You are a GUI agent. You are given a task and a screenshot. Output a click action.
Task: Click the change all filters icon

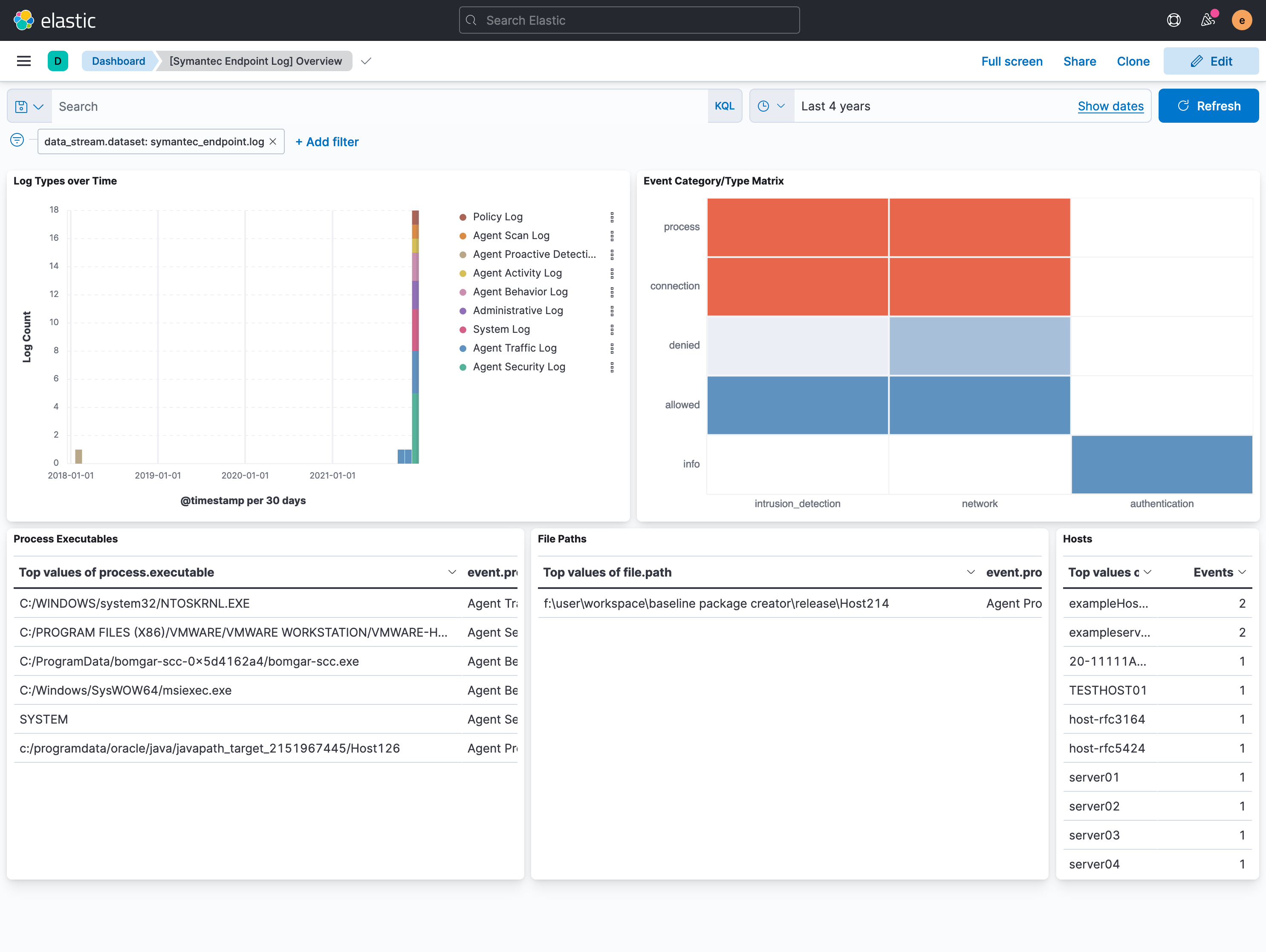(x=17, y=140)
